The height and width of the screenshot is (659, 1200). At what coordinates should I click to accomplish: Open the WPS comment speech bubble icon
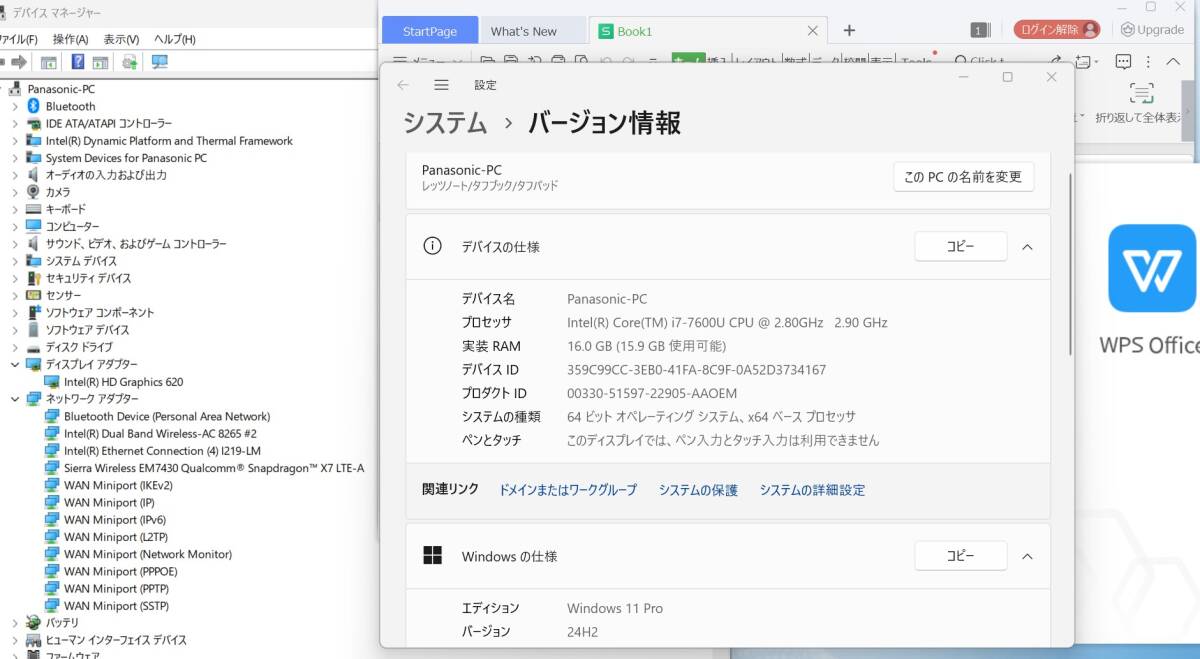click(1123, 61)
